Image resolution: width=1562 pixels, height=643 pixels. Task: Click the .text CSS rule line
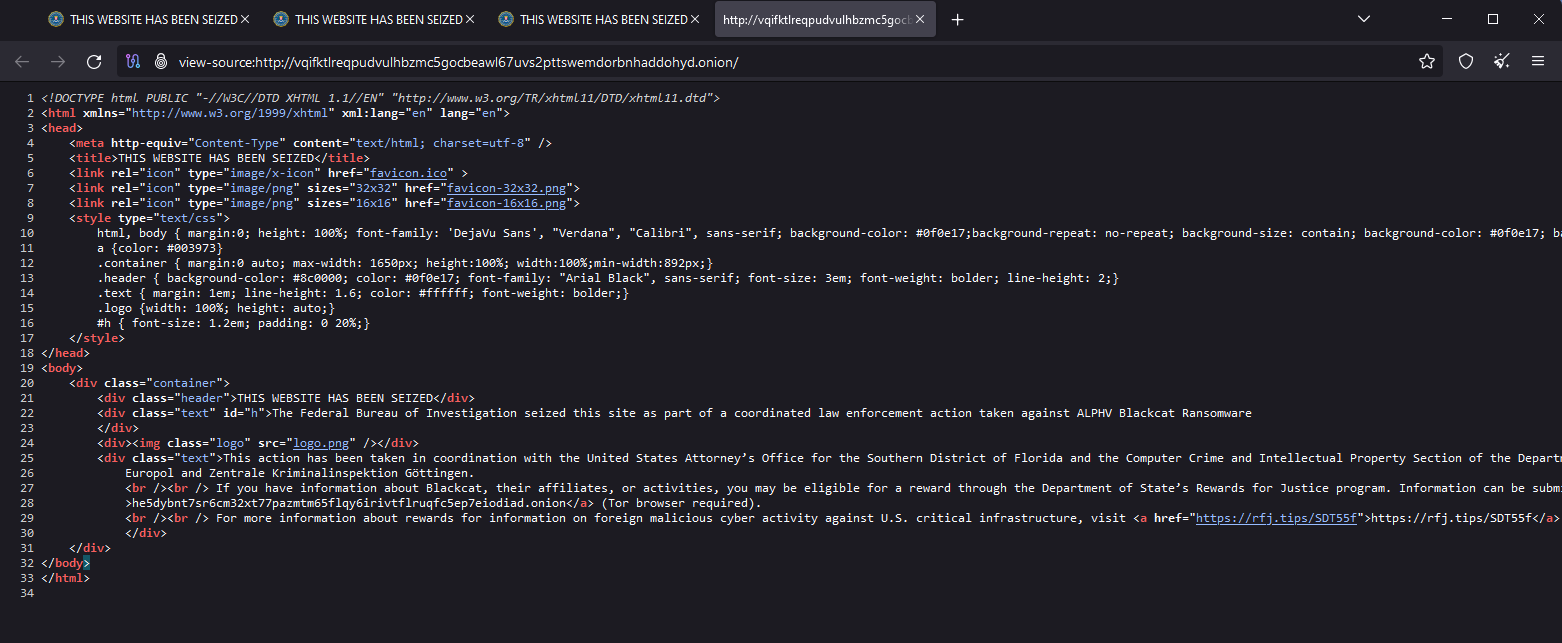(x=363, y=293)
